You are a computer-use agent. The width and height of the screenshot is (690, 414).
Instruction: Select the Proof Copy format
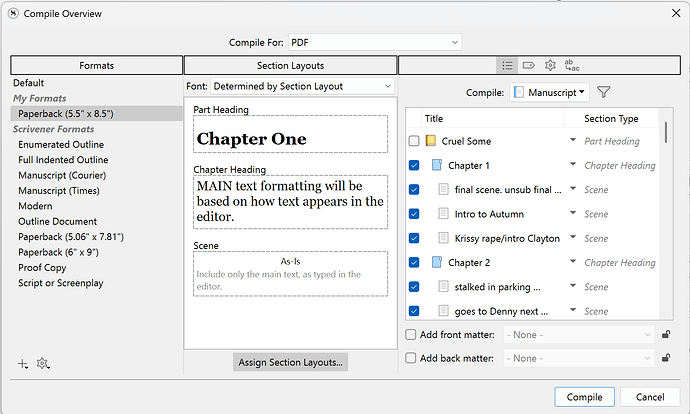(42, 267)
